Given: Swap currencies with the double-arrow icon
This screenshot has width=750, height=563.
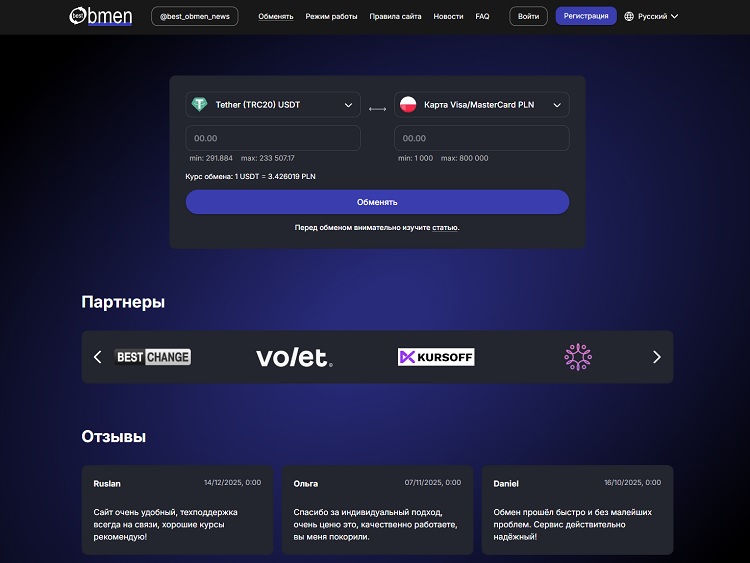Looking at the screenshot, I should pos(377,109).
